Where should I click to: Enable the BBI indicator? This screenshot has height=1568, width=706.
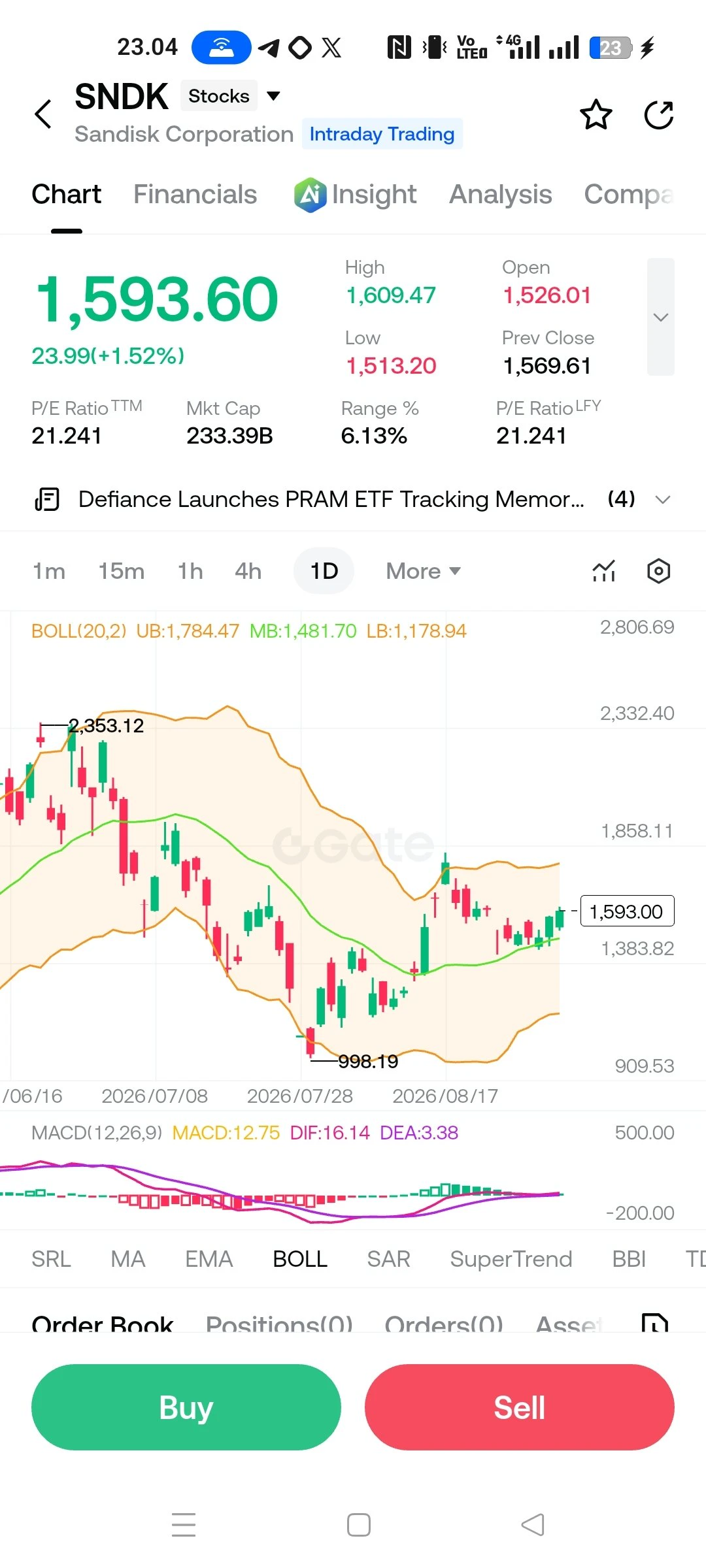point(629,1259)
